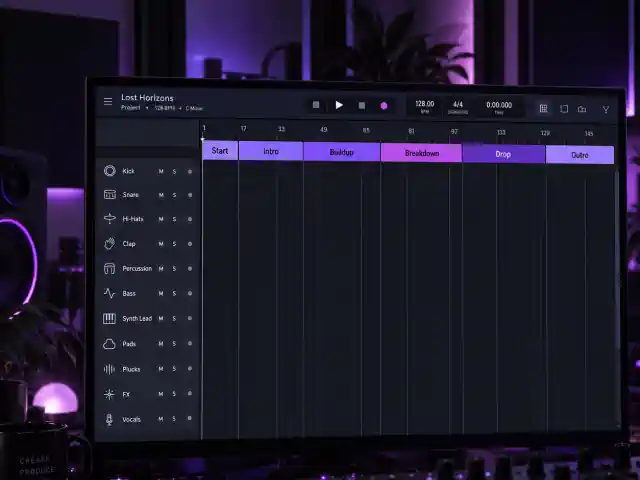
Task: Select the Percussion track name
Action: [x=137, y=269]
